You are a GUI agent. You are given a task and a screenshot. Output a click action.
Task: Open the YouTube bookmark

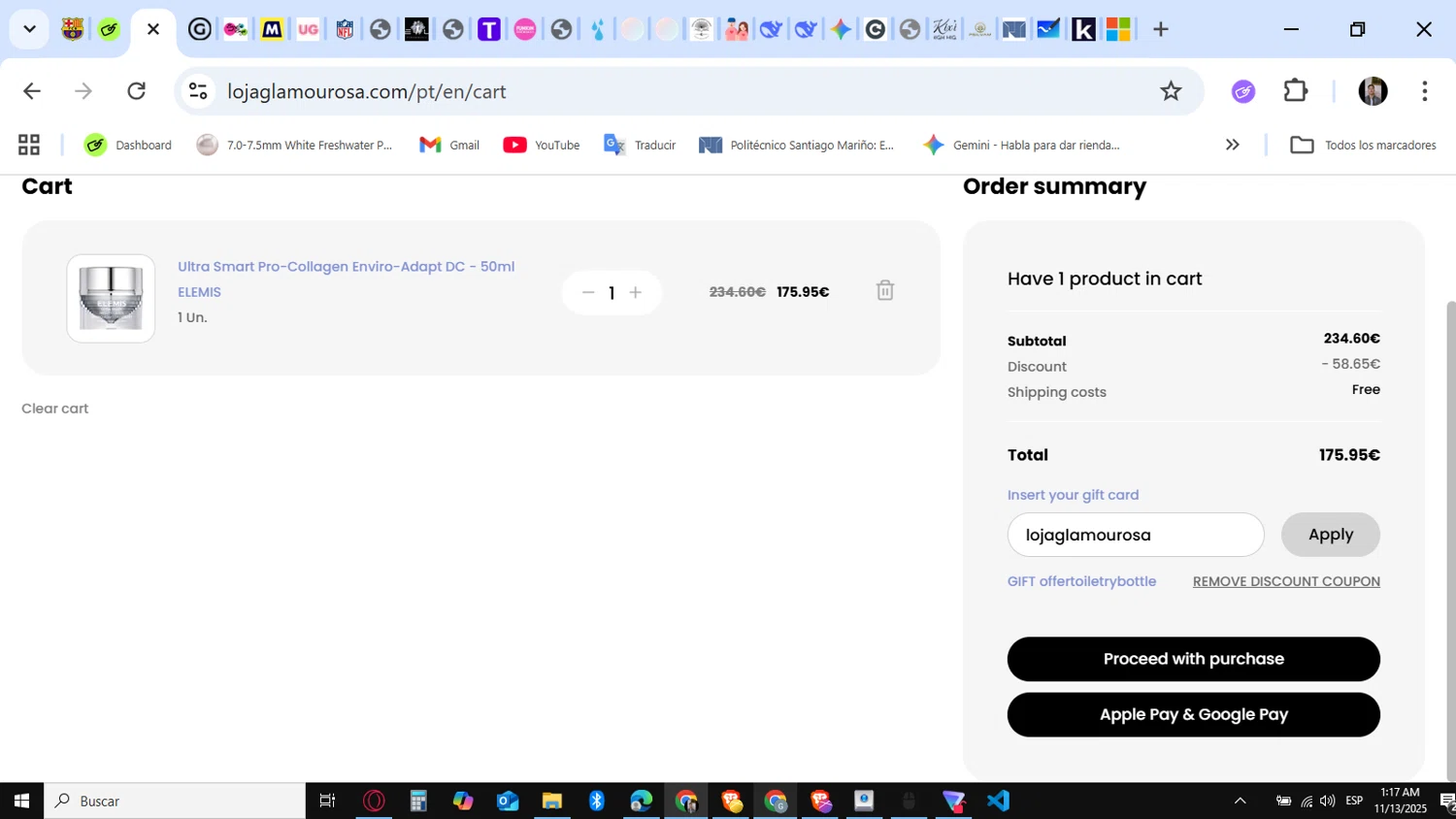[542, 145]
